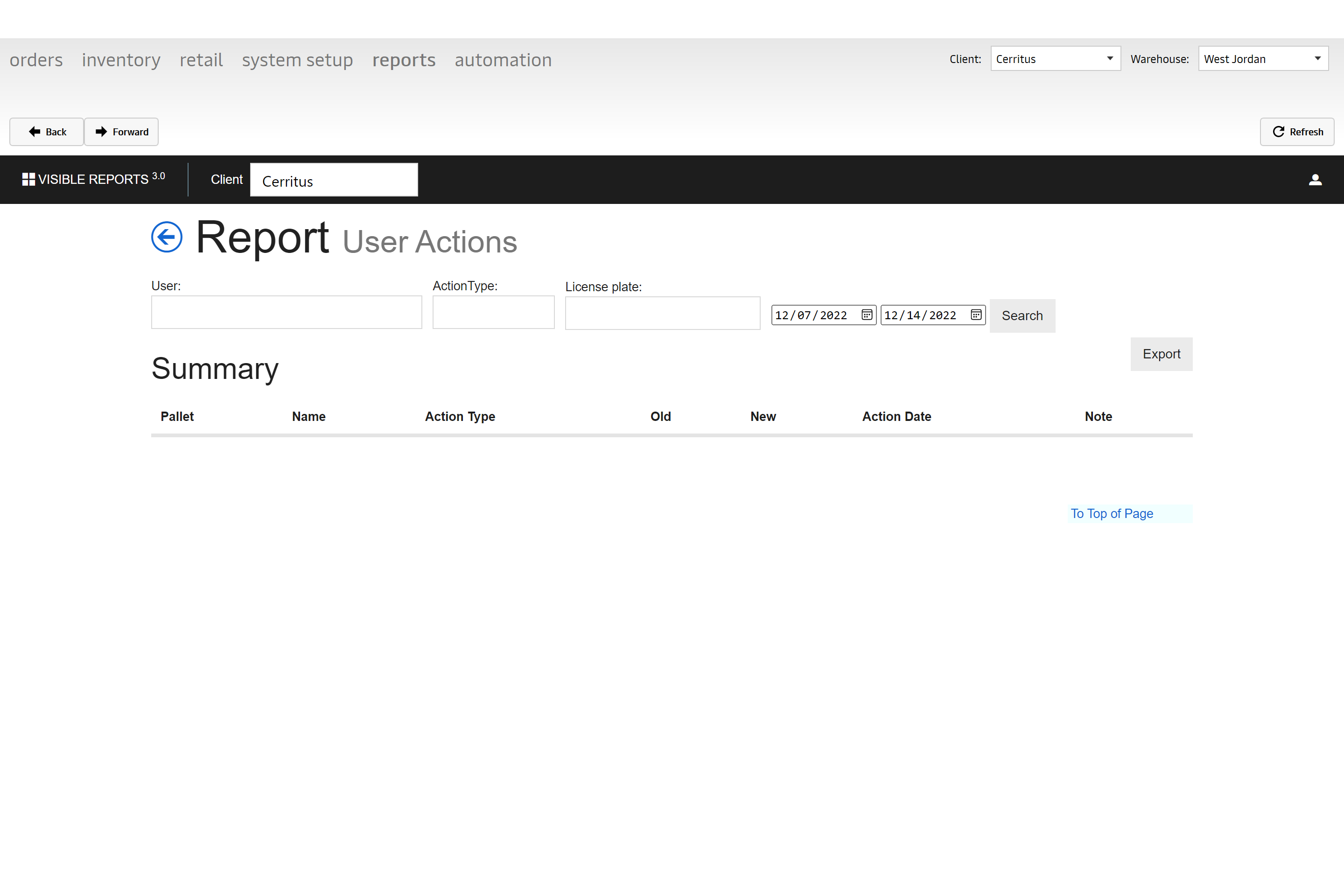
Task: Follow the To Top of Page link
Action: pyautogui.click(x=1112, y=514)
